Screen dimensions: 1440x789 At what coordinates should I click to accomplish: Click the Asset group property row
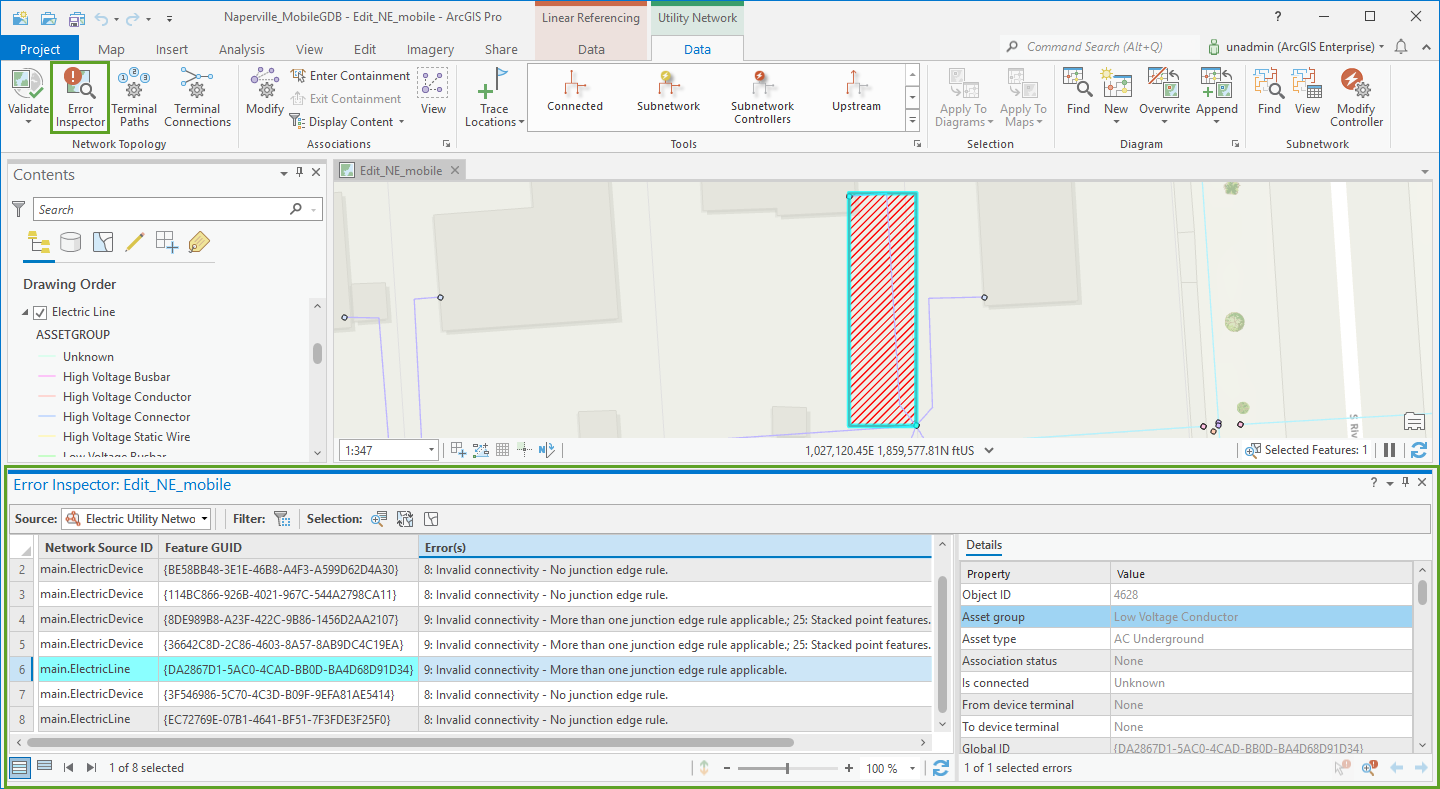click(x=1187, y=617)
